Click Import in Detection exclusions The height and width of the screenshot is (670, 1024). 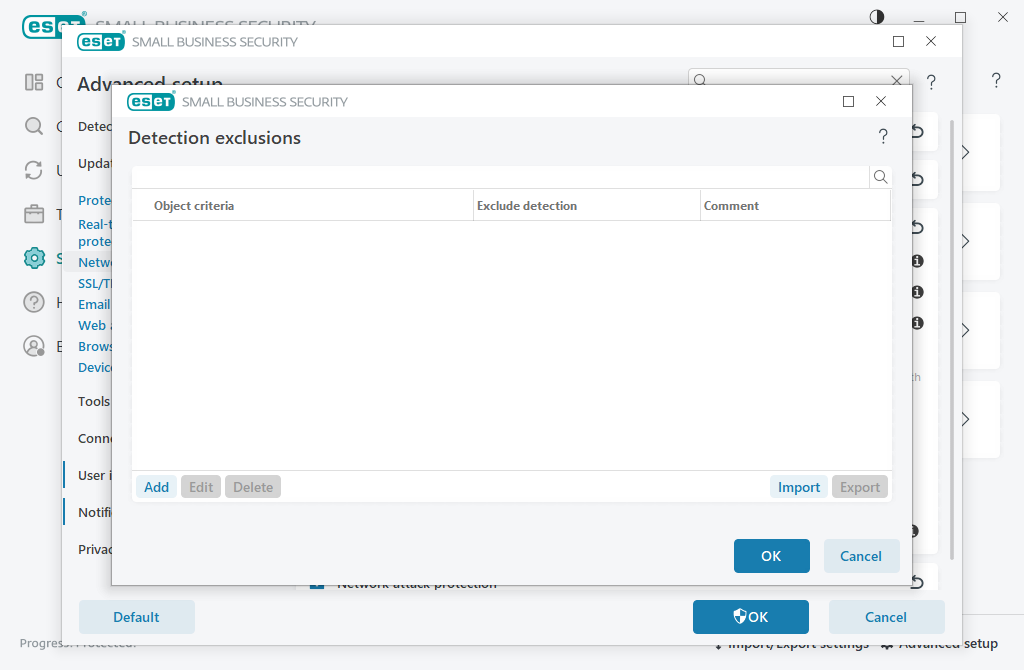pyautogui.click(x=799, y=487)
